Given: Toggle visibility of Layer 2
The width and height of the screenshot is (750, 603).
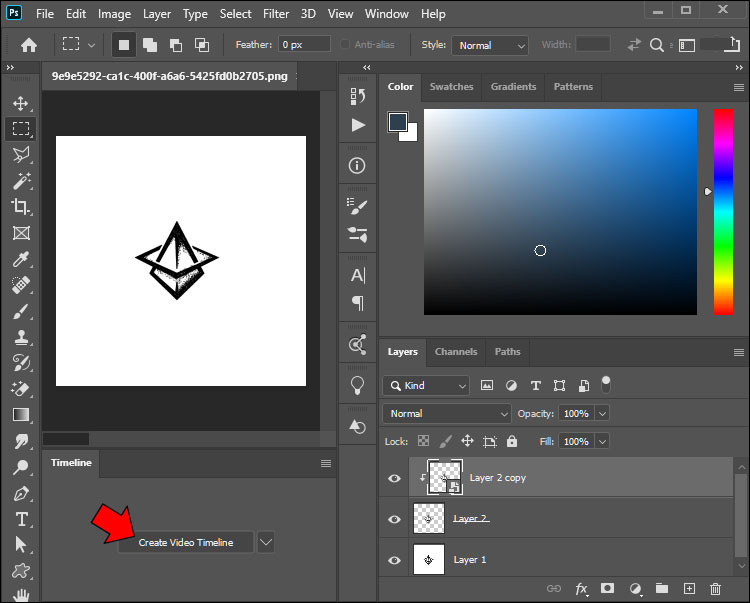Looking at the screenshot, I should (x=394, y=519).
